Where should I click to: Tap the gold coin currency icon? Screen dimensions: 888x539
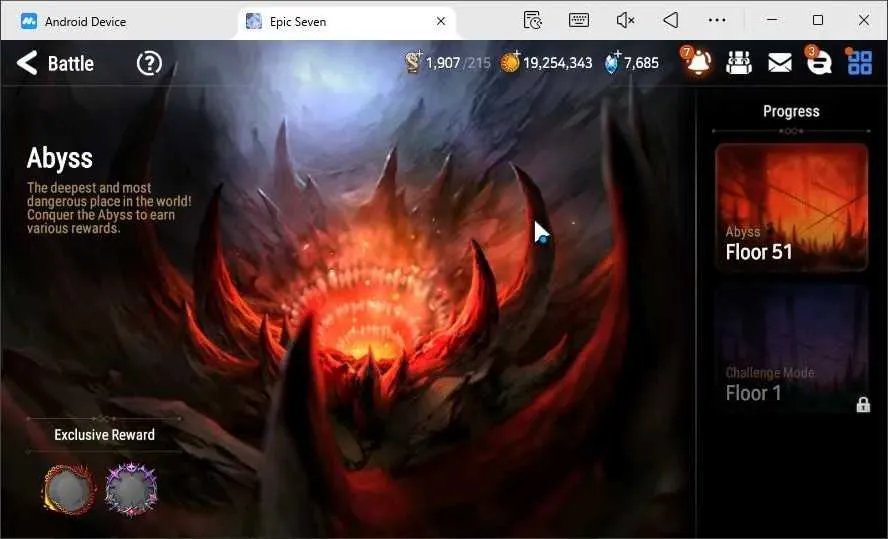[x=510, y=62]
